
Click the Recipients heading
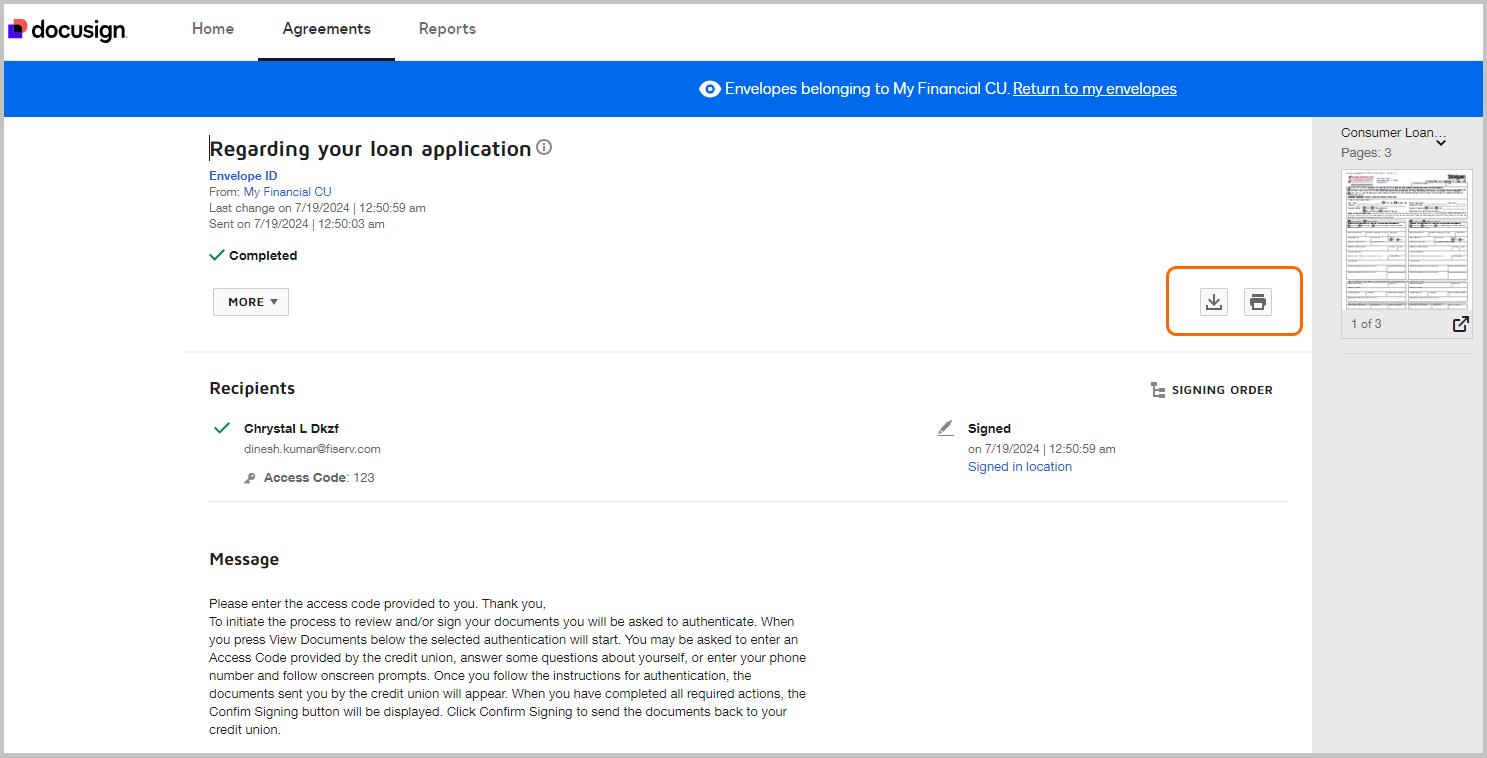point(252,388)
